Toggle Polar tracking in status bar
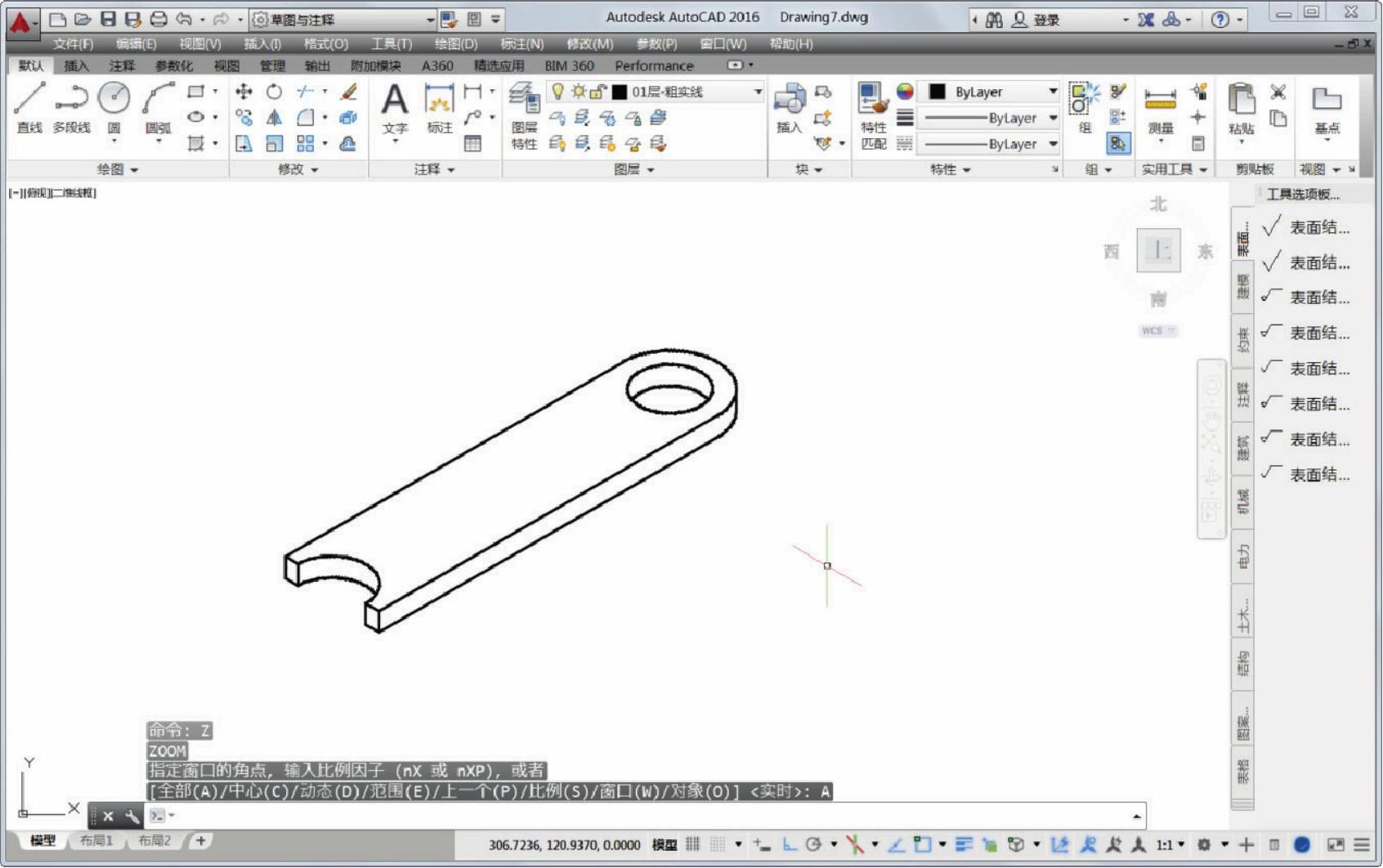1383x868 pixels. pyautogui.click(x=813, y=844)
